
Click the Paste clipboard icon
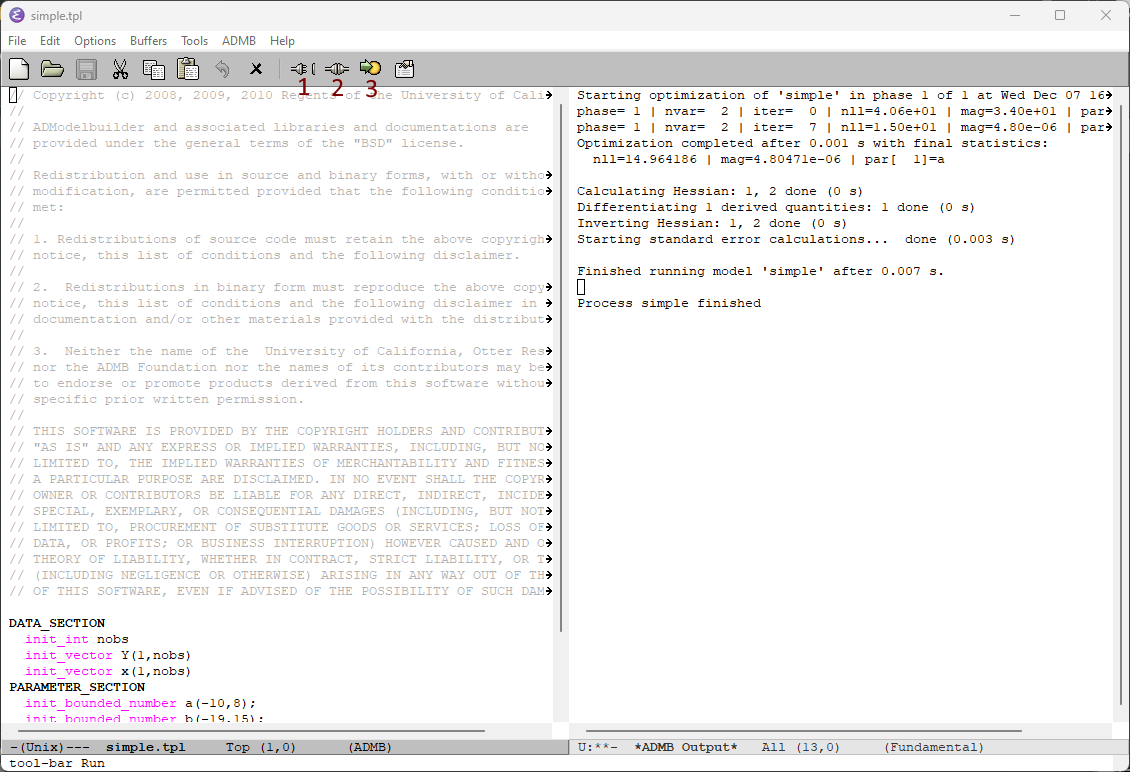tap(187, 69)
